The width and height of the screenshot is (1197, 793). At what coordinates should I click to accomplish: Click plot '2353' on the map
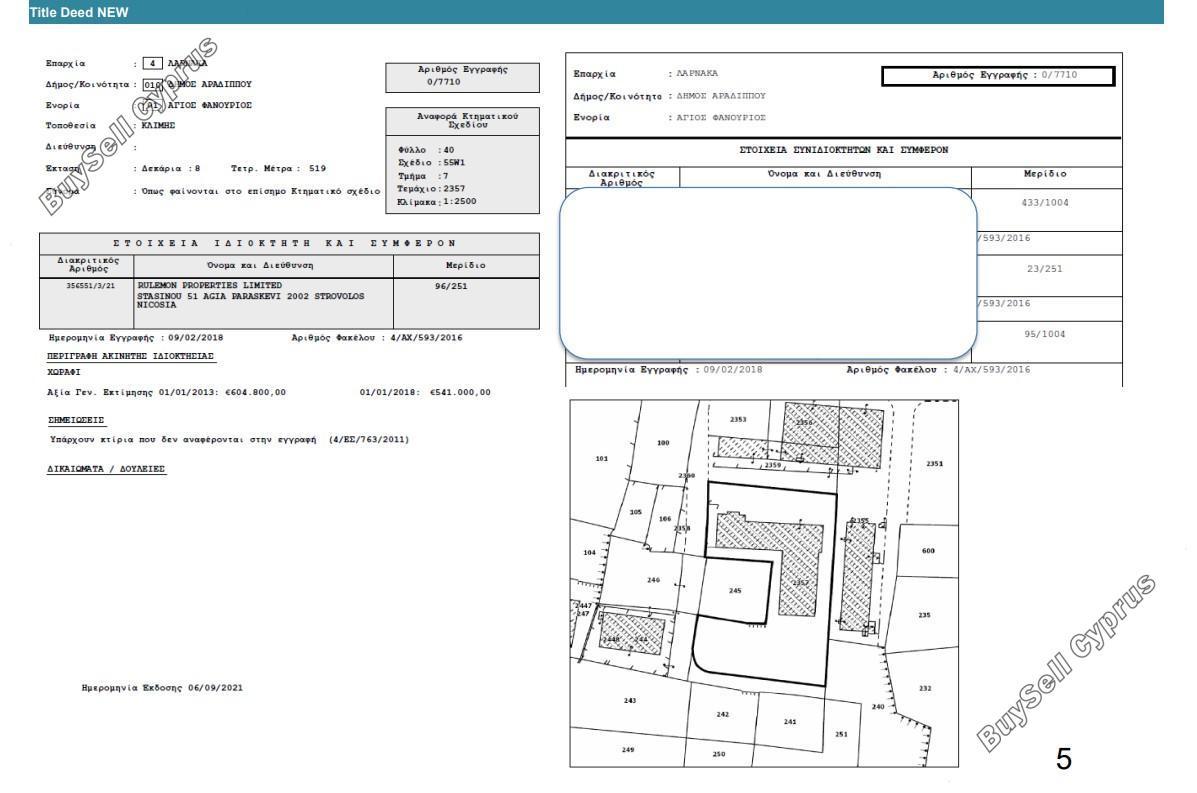[737, 419]
